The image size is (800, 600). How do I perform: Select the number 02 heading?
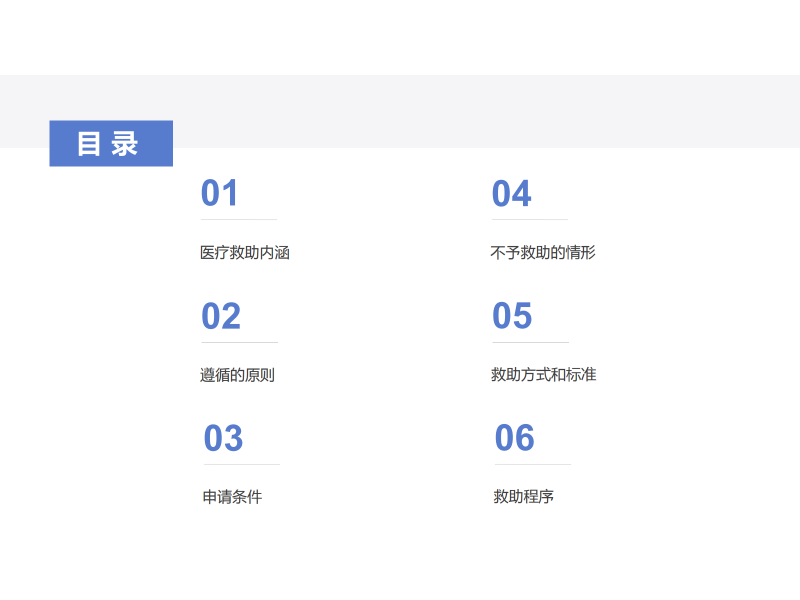(221, 316)
